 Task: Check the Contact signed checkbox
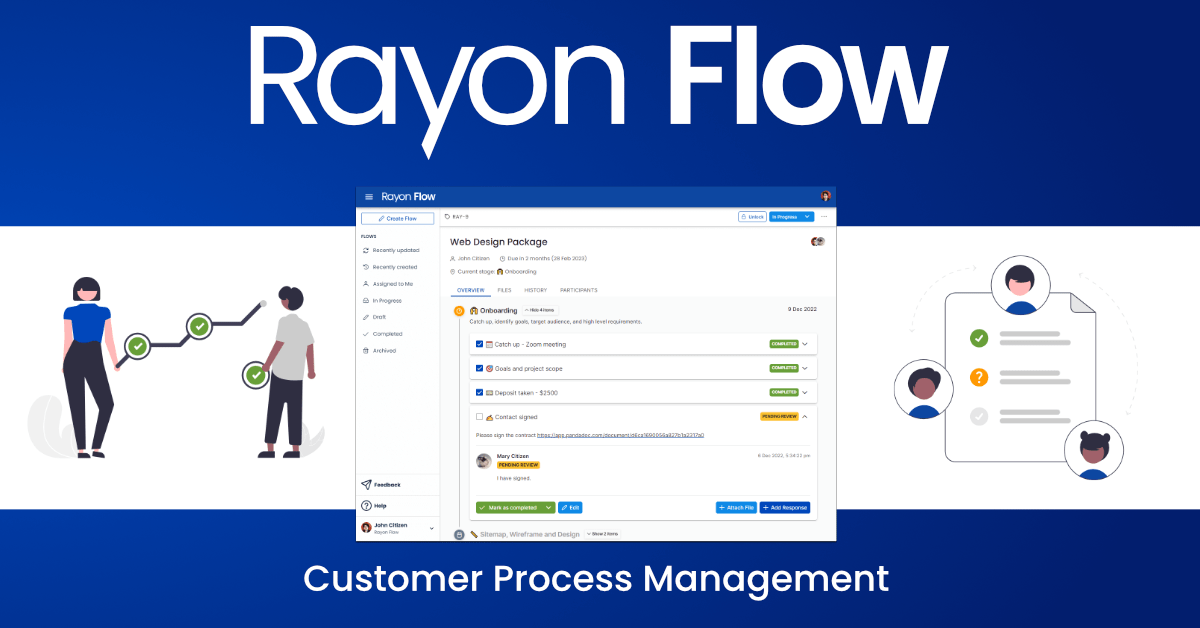(479, 416)
